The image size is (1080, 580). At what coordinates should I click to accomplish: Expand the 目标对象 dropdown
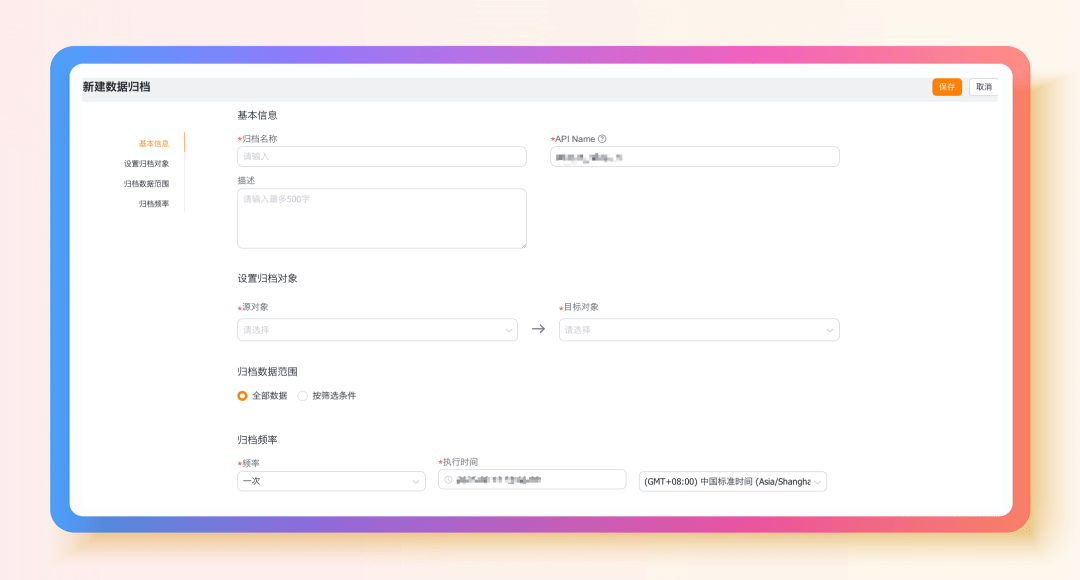point(698,330)
